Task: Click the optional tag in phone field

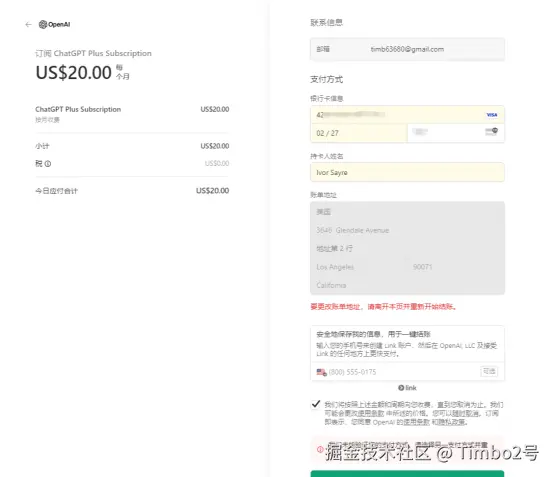Action: [x=489, y=371]
